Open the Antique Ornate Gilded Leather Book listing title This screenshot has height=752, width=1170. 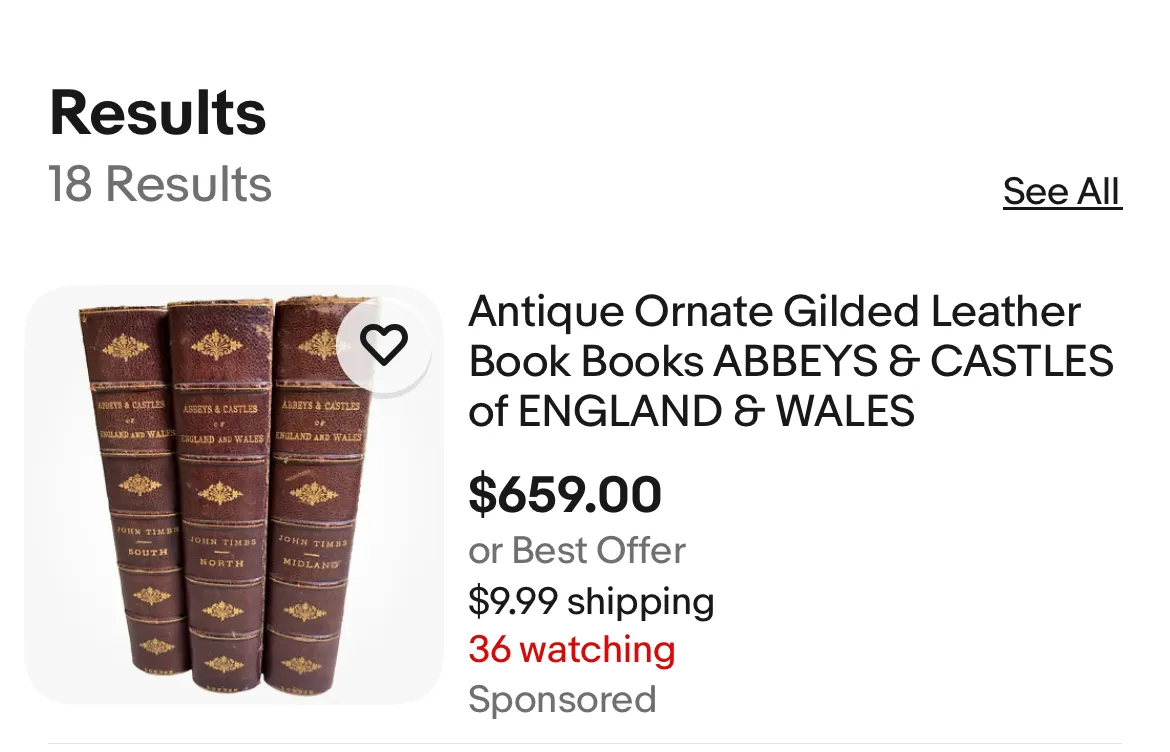[791, 361]
